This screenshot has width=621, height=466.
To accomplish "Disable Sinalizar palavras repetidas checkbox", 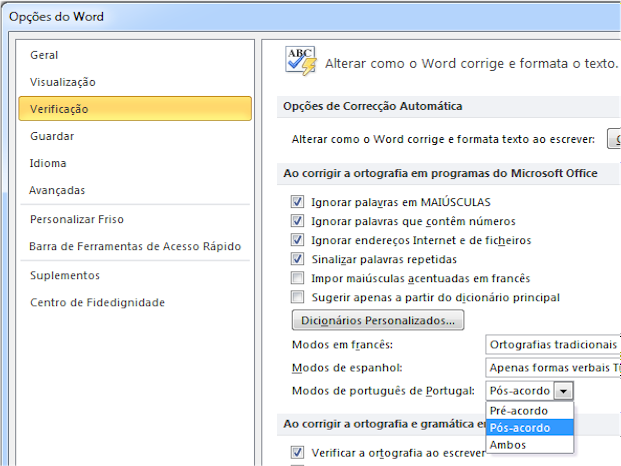I will [297, 259].
